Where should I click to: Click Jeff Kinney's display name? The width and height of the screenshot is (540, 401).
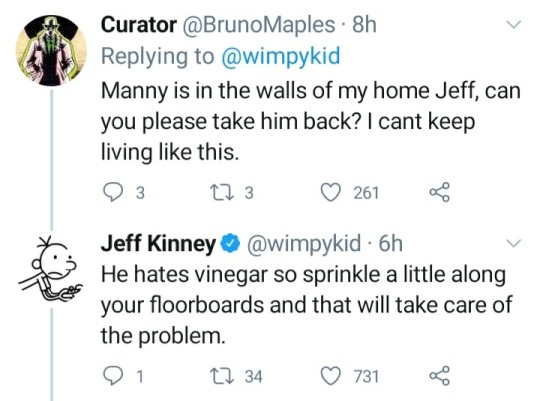(x=158, y=244)
